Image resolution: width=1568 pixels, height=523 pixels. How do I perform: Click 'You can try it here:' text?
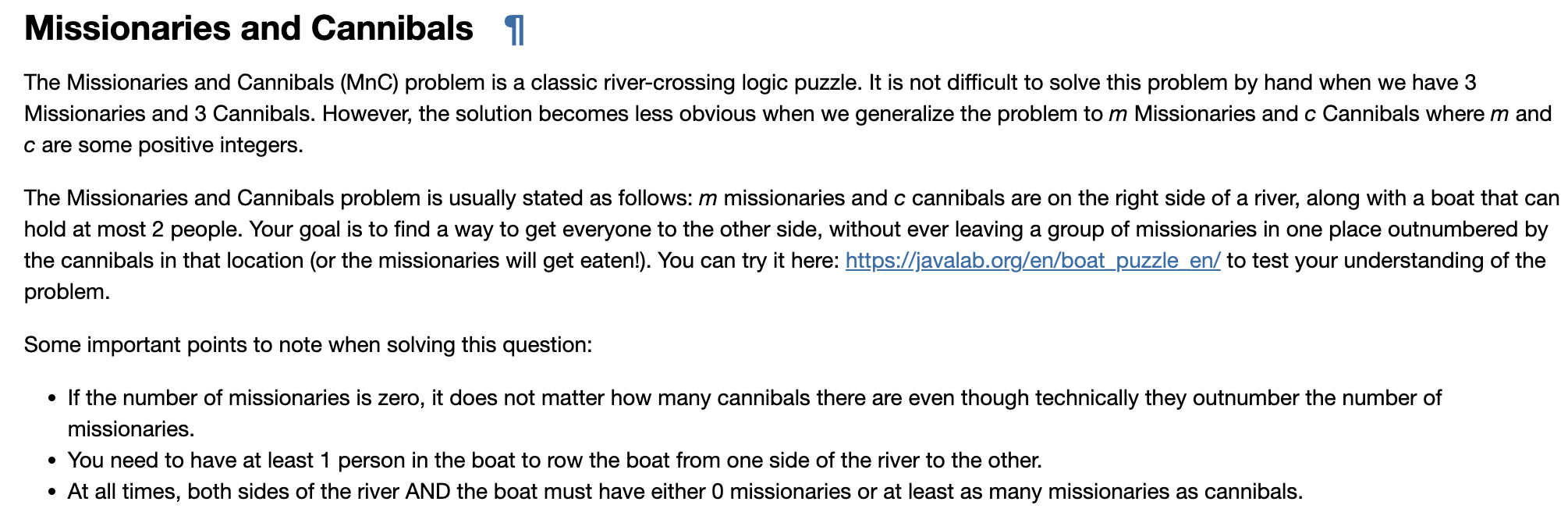pyautogui.click(x=748, y=260)
